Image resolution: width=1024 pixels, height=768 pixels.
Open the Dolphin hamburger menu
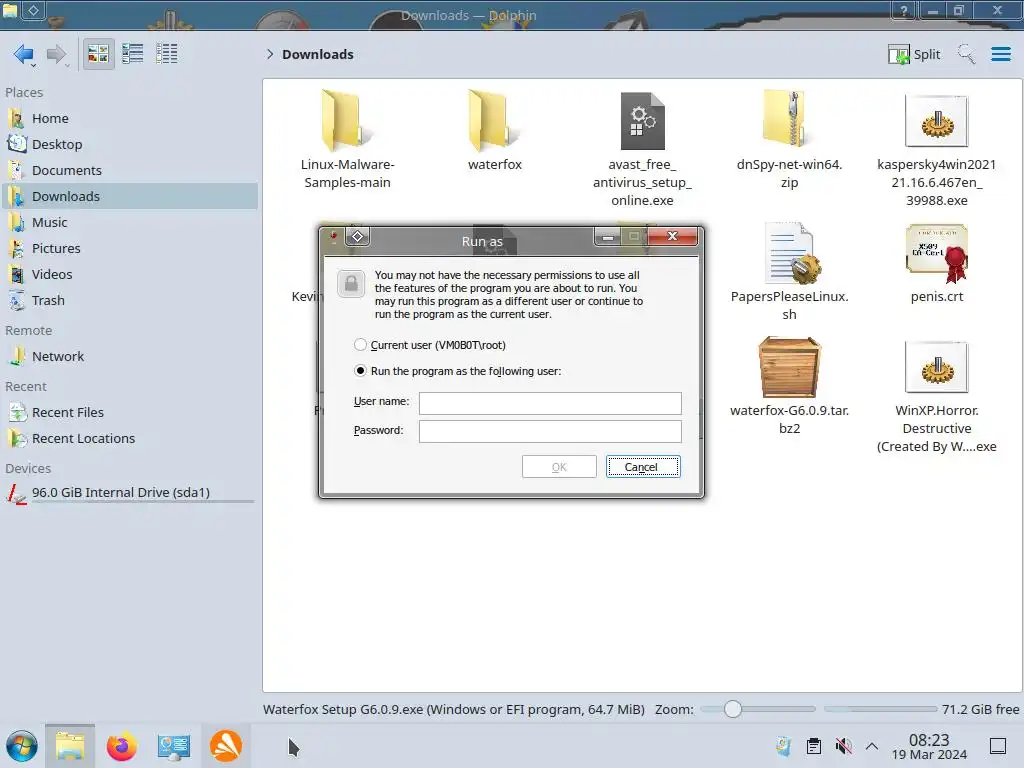pyautogui.click(x=1000, y=54)
